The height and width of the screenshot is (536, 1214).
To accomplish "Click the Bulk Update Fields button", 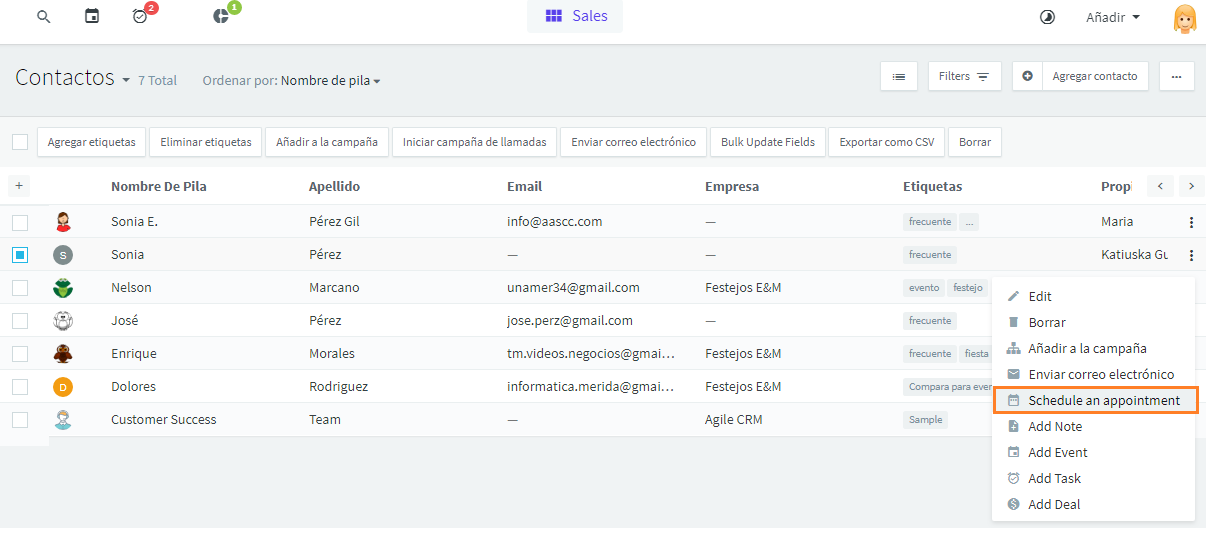I will tap(768, 142).
